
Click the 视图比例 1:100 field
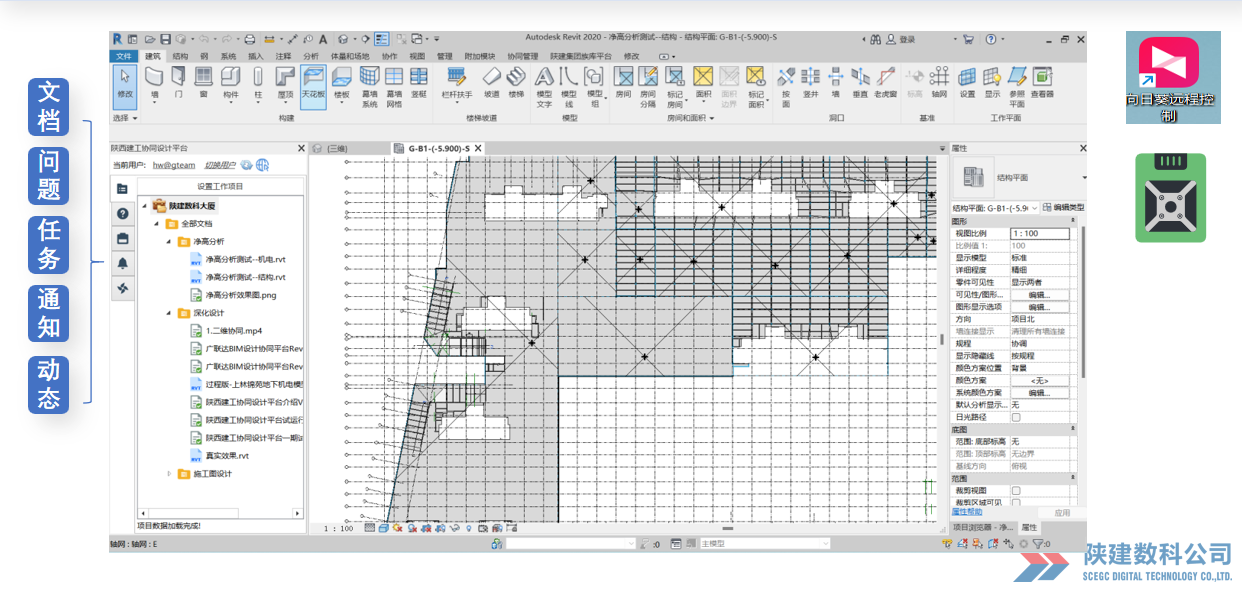coord(1039,234)
